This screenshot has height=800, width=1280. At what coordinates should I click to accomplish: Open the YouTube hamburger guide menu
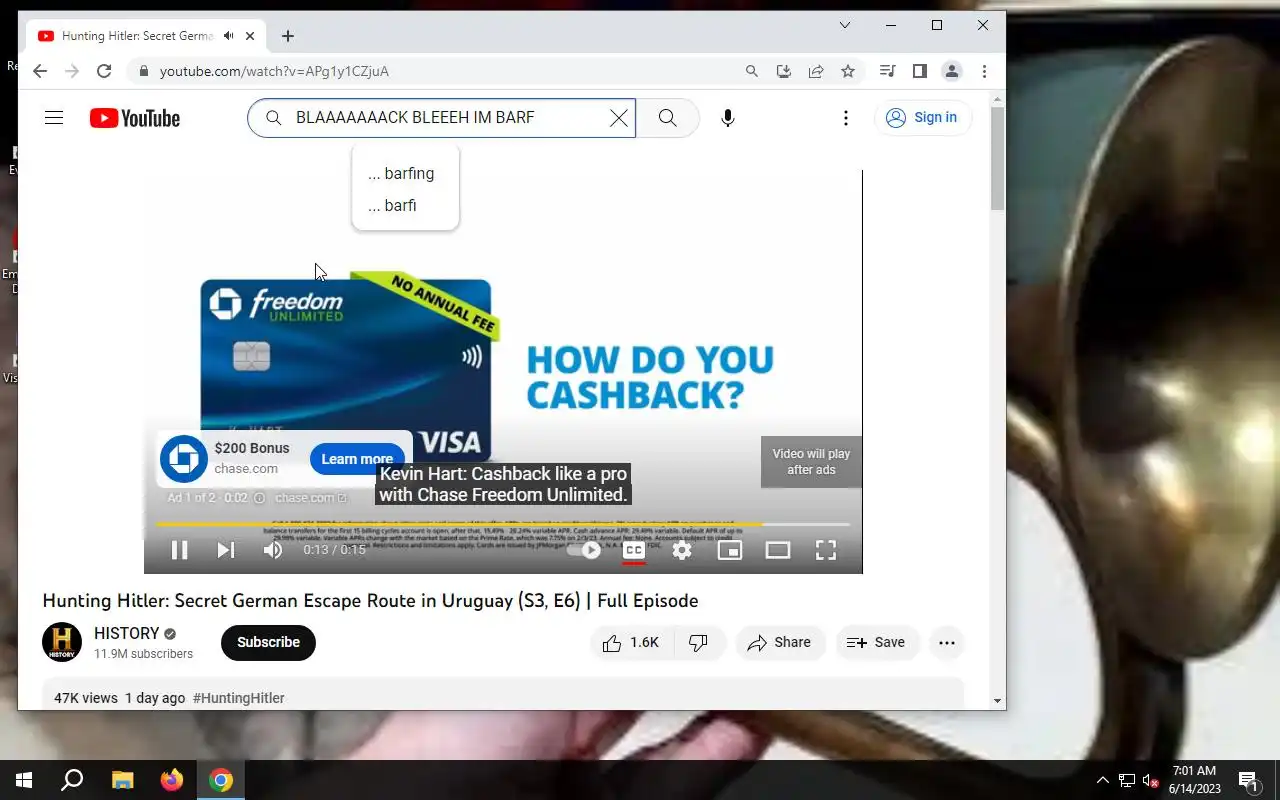(54, 118)
